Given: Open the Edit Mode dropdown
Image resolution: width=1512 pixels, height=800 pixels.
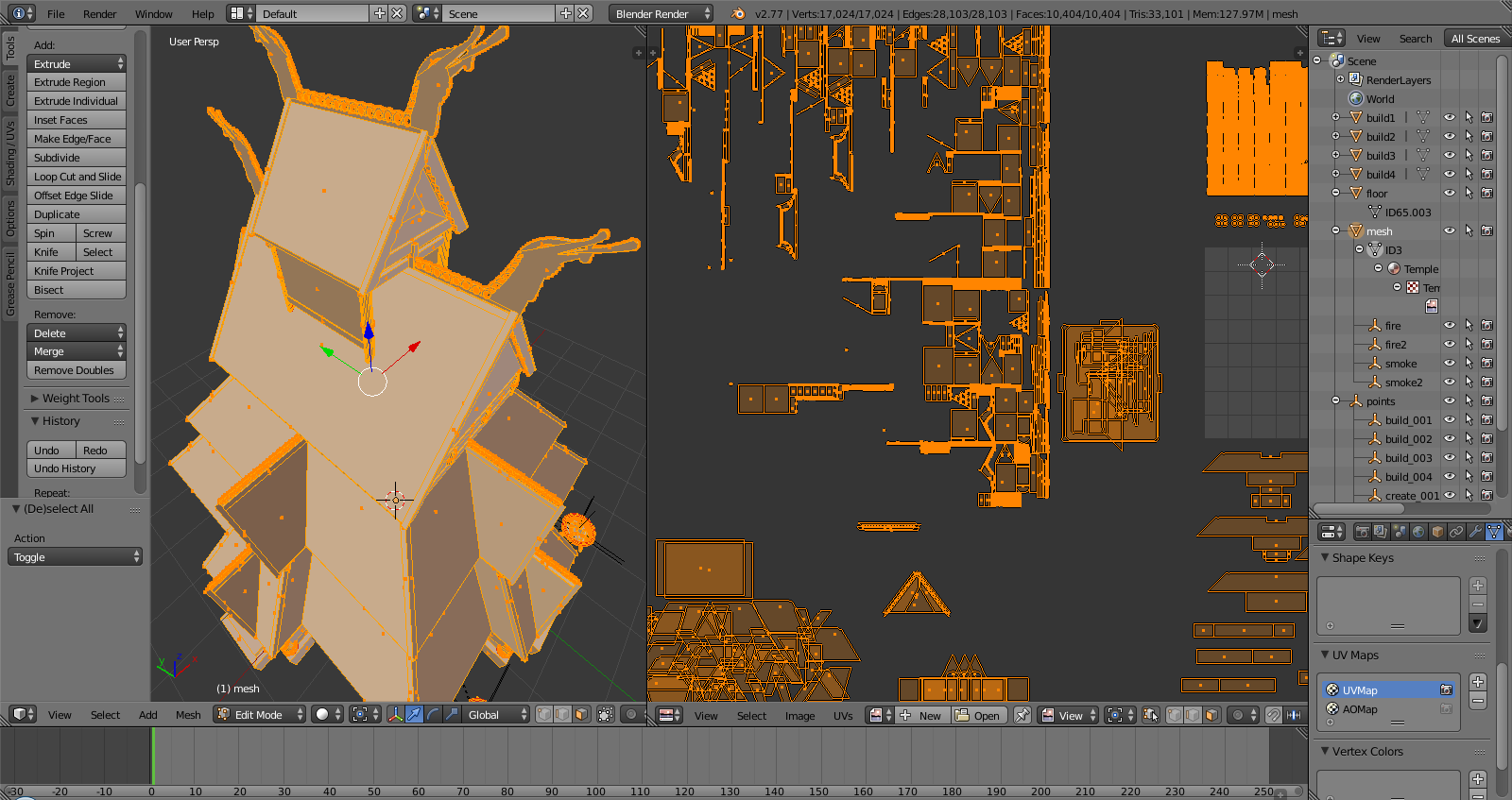Looking at the screenshot, I should 260,715.
